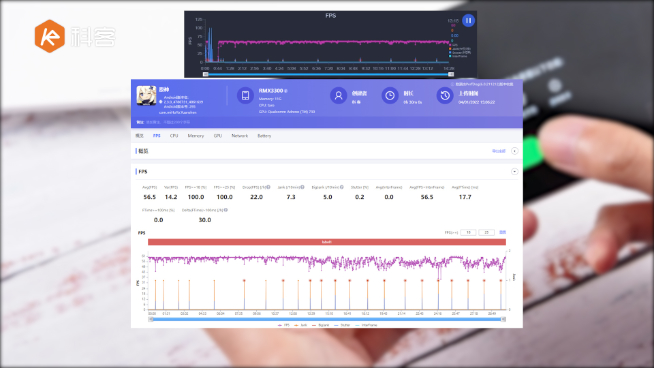Collapse the overview section using its circle arrow
The image size is (654, 368).
point(514,151)
